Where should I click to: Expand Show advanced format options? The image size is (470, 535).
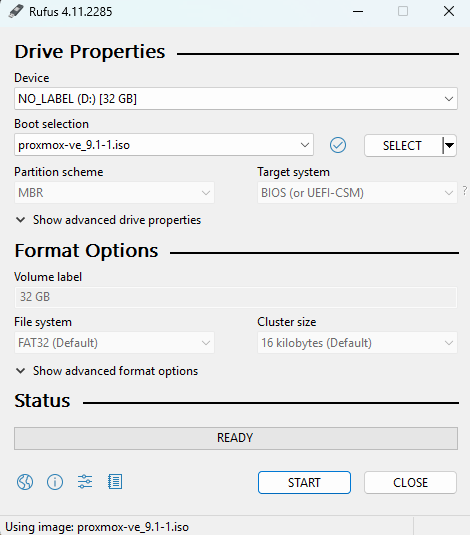[x=107, y=371]
